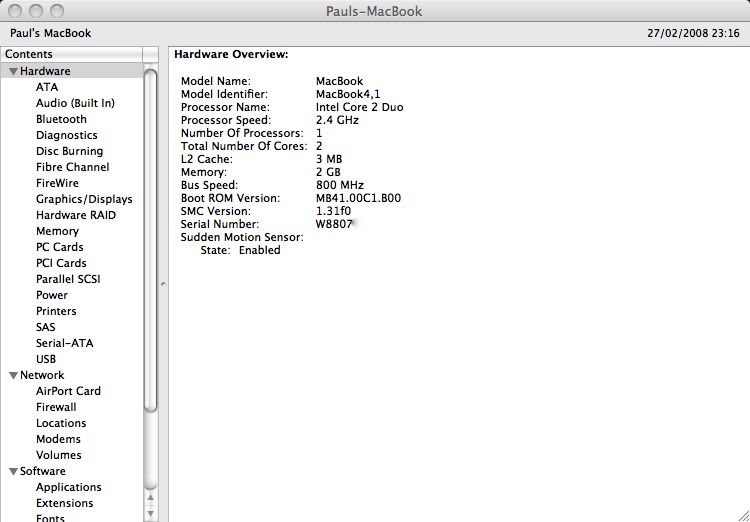
Task: Click the Total Number Of Cores label
Action: [244, 146]
